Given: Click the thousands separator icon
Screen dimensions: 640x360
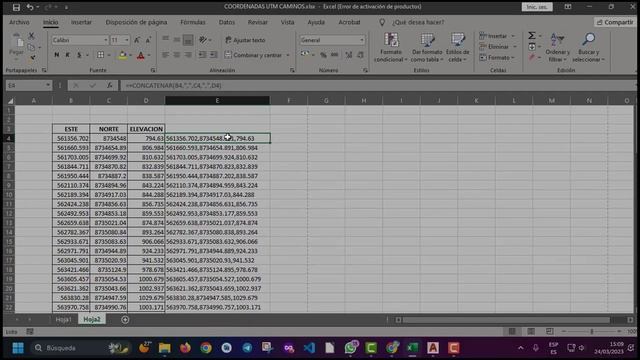Looking at the screenshot, I should tap(334, 55).
